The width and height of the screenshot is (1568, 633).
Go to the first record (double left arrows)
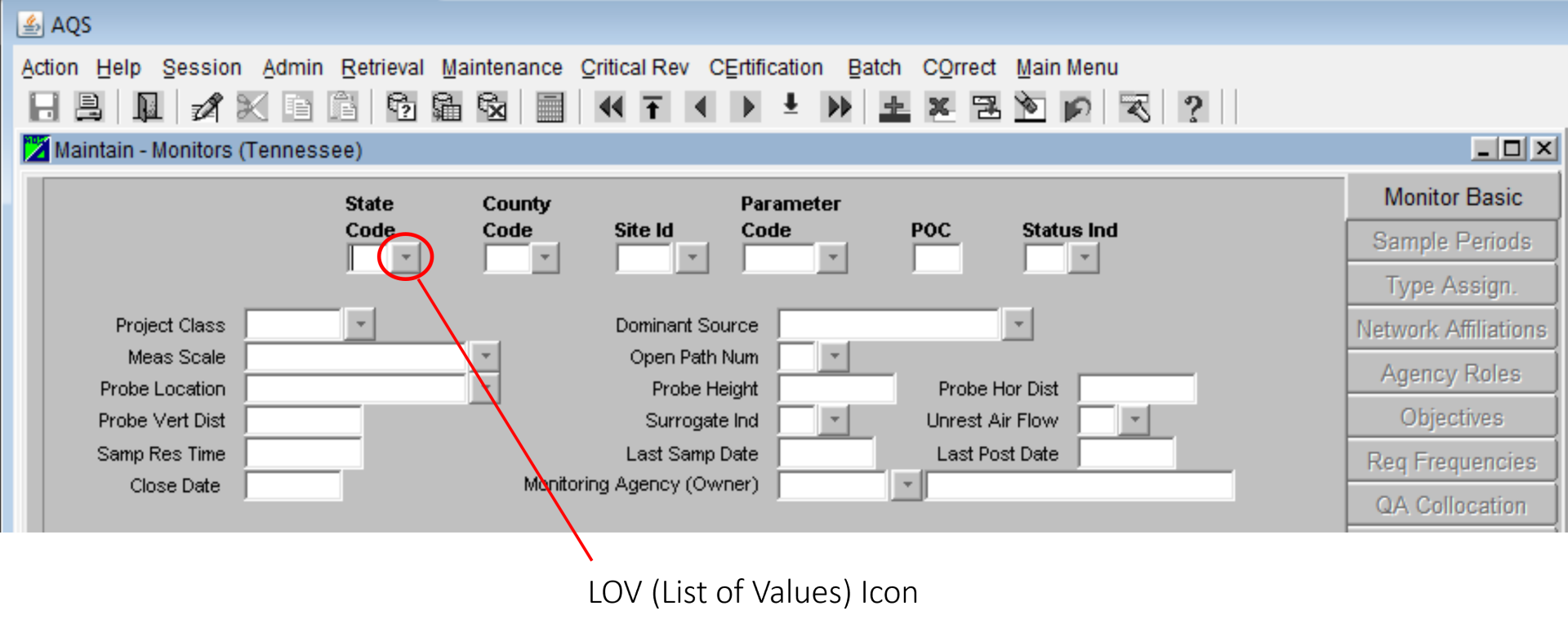click(x=610, y=107)
